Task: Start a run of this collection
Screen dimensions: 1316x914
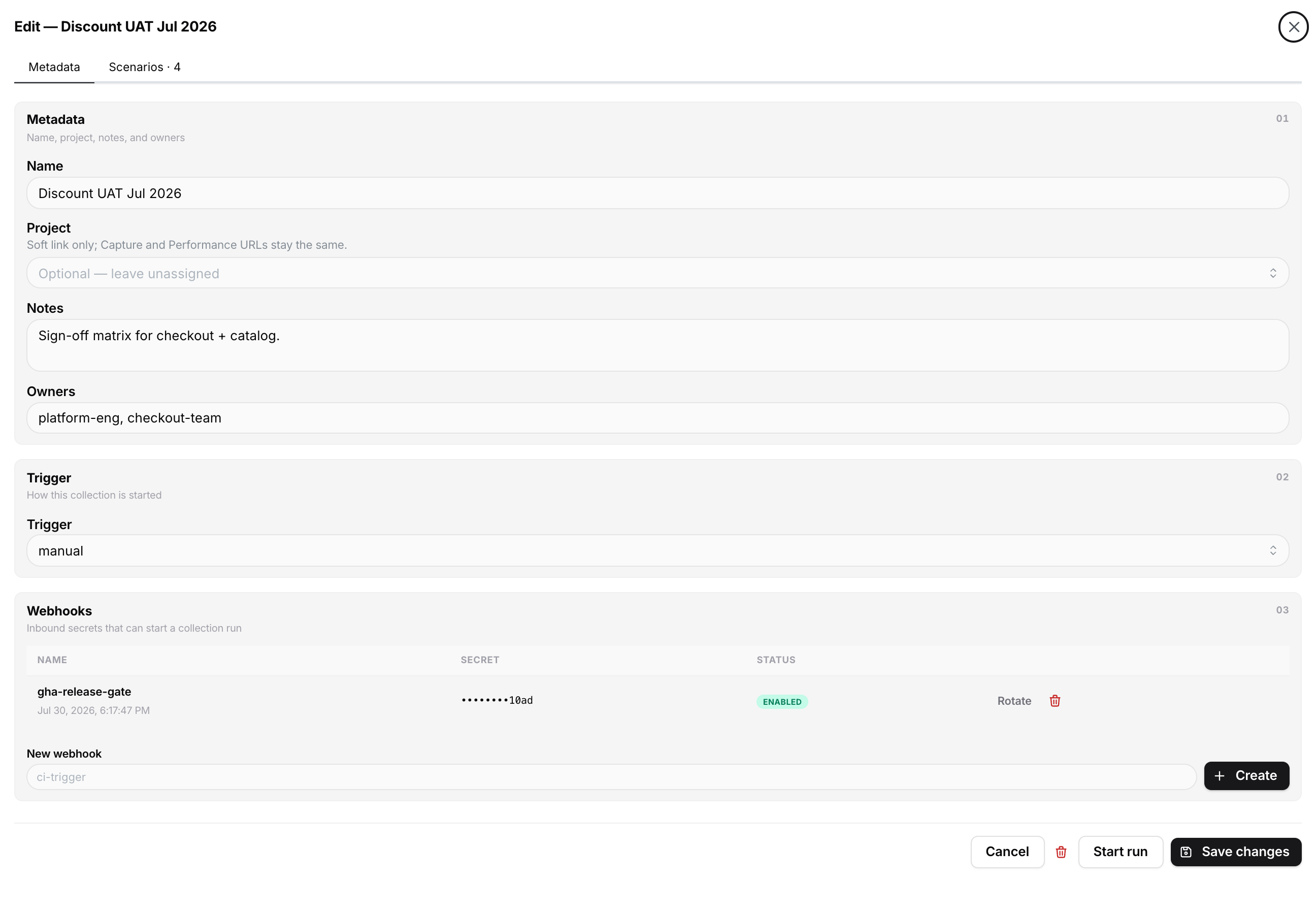Action: (1120, 852)
